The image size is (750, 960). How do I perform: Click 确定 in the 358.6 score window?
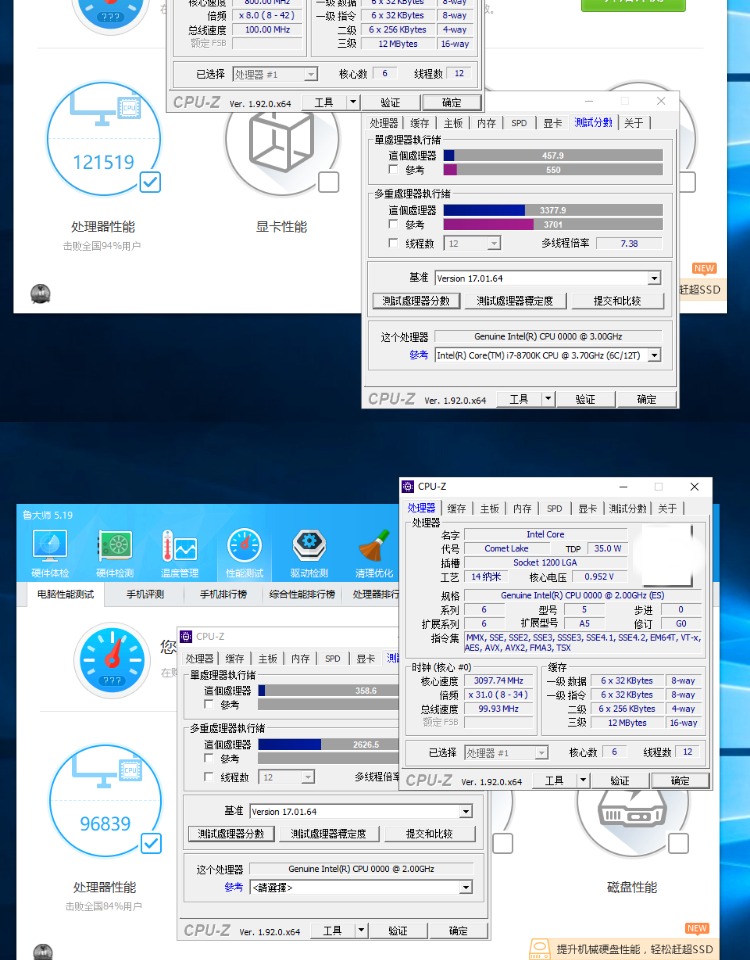[x=458, y=931]
